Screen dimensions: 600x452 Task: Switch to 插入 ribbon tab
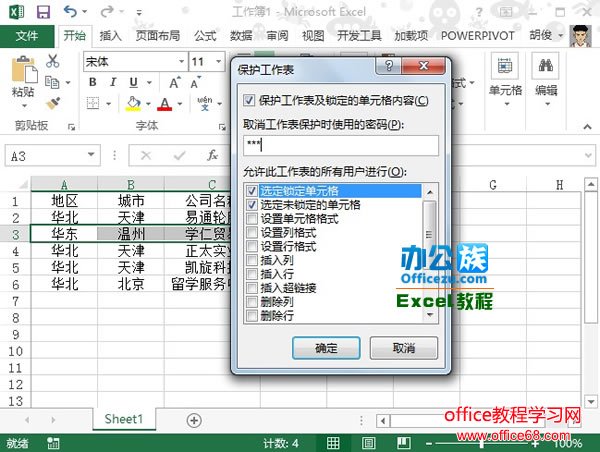111,36
